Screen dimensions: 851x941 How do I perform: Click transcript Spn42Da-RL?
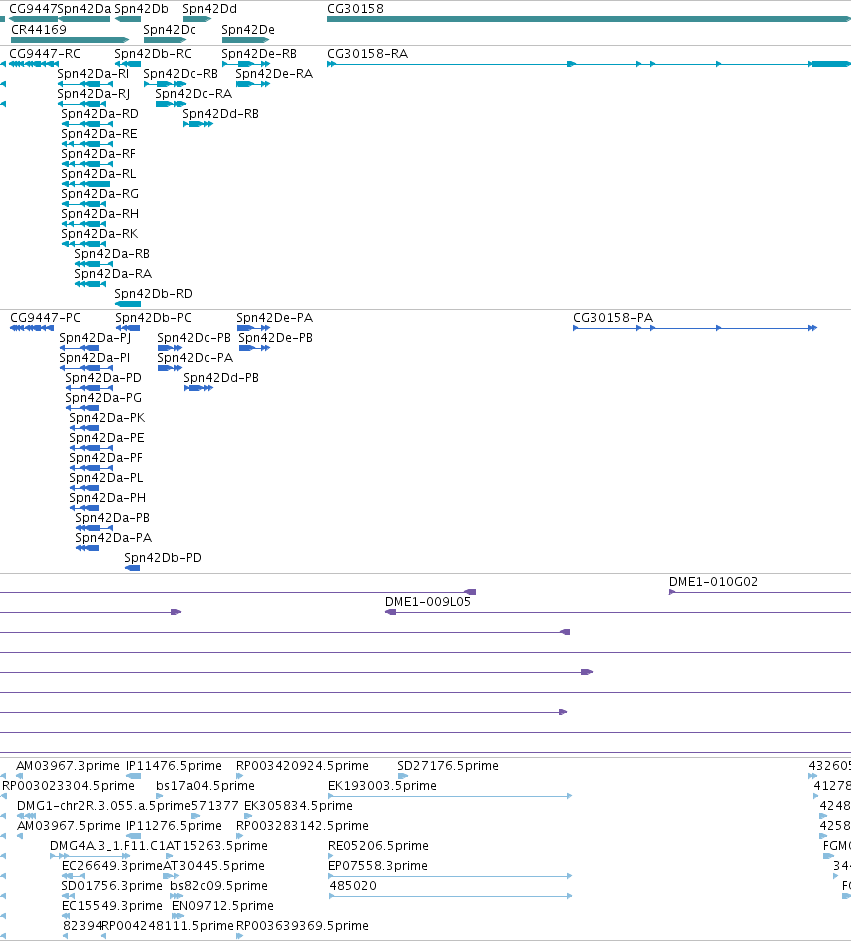(98, 173)
